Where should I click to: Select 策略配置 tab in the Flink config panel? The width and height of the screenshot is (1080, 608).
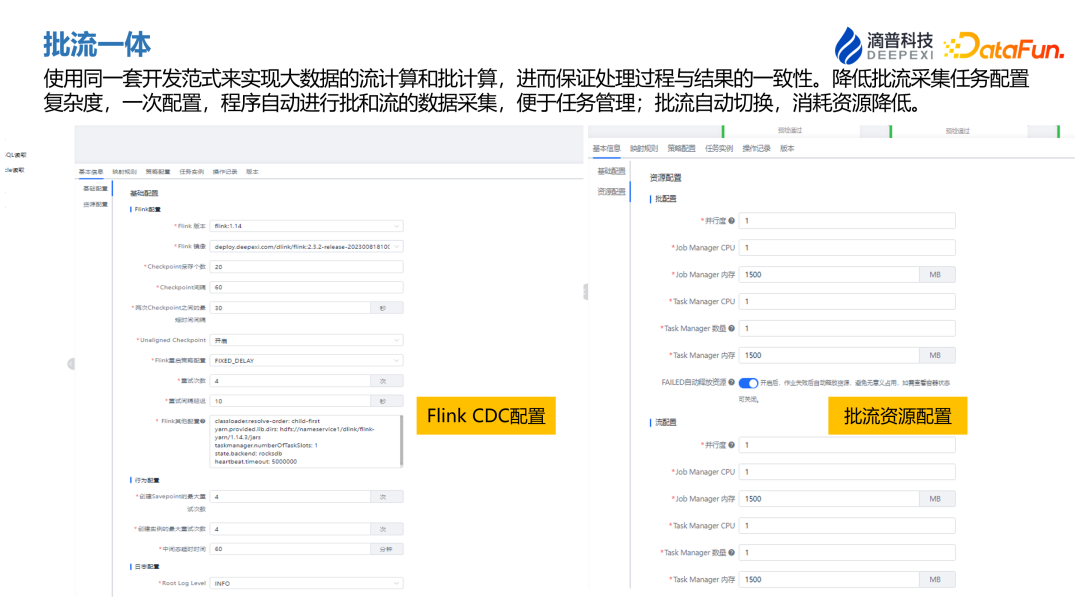pyautogui.click(x=158, y=171)
